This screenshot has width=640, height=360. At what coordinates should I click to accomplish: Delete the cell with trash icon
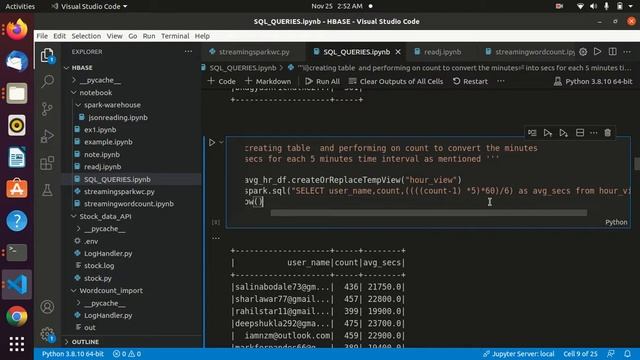[608, 133]
